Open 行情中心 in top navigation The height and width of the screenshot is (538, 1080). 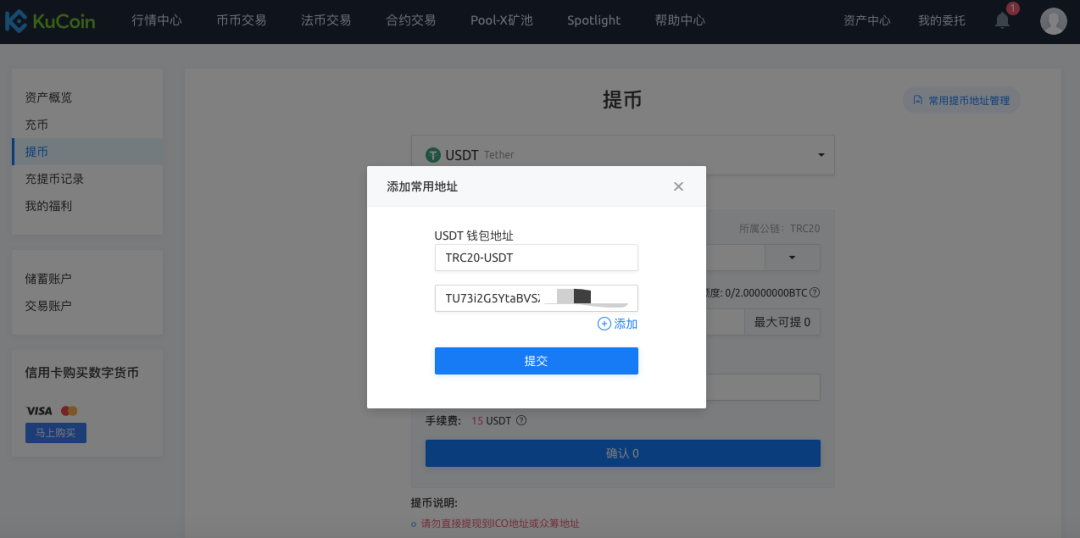[x=157, y=21]
